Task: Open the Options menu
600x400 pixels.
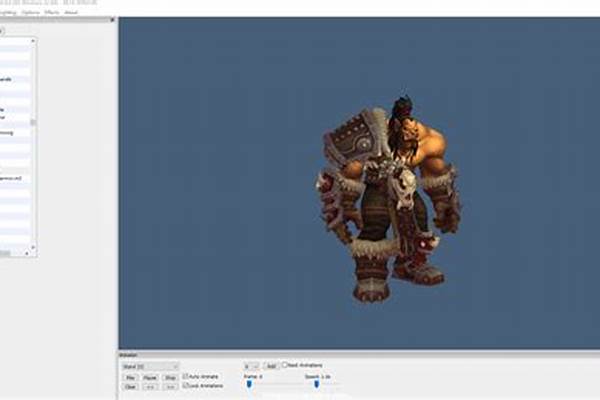Action: tap(31, 12)
